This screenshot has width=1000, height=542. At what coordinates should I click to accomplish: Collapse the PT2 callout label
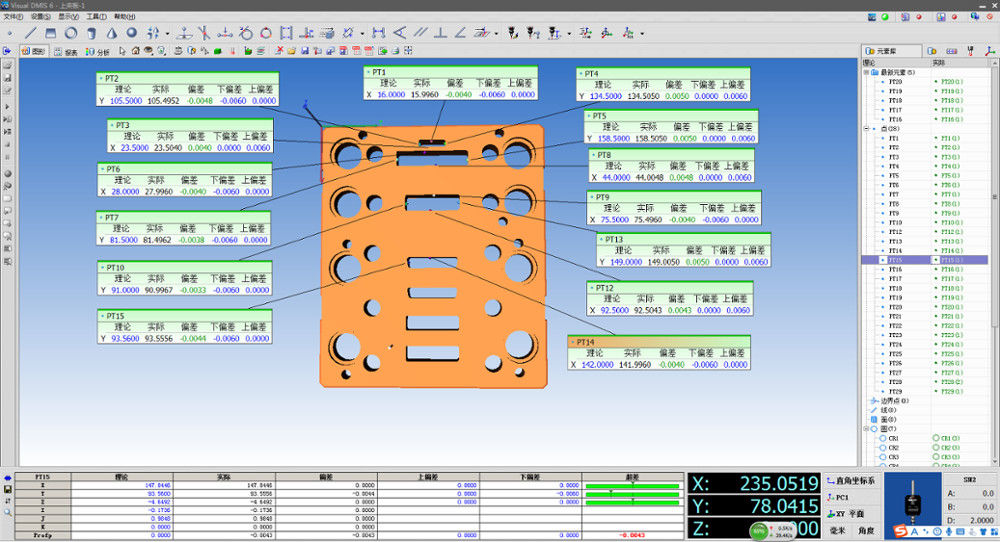pyautogui.click(x=101, y=78)
